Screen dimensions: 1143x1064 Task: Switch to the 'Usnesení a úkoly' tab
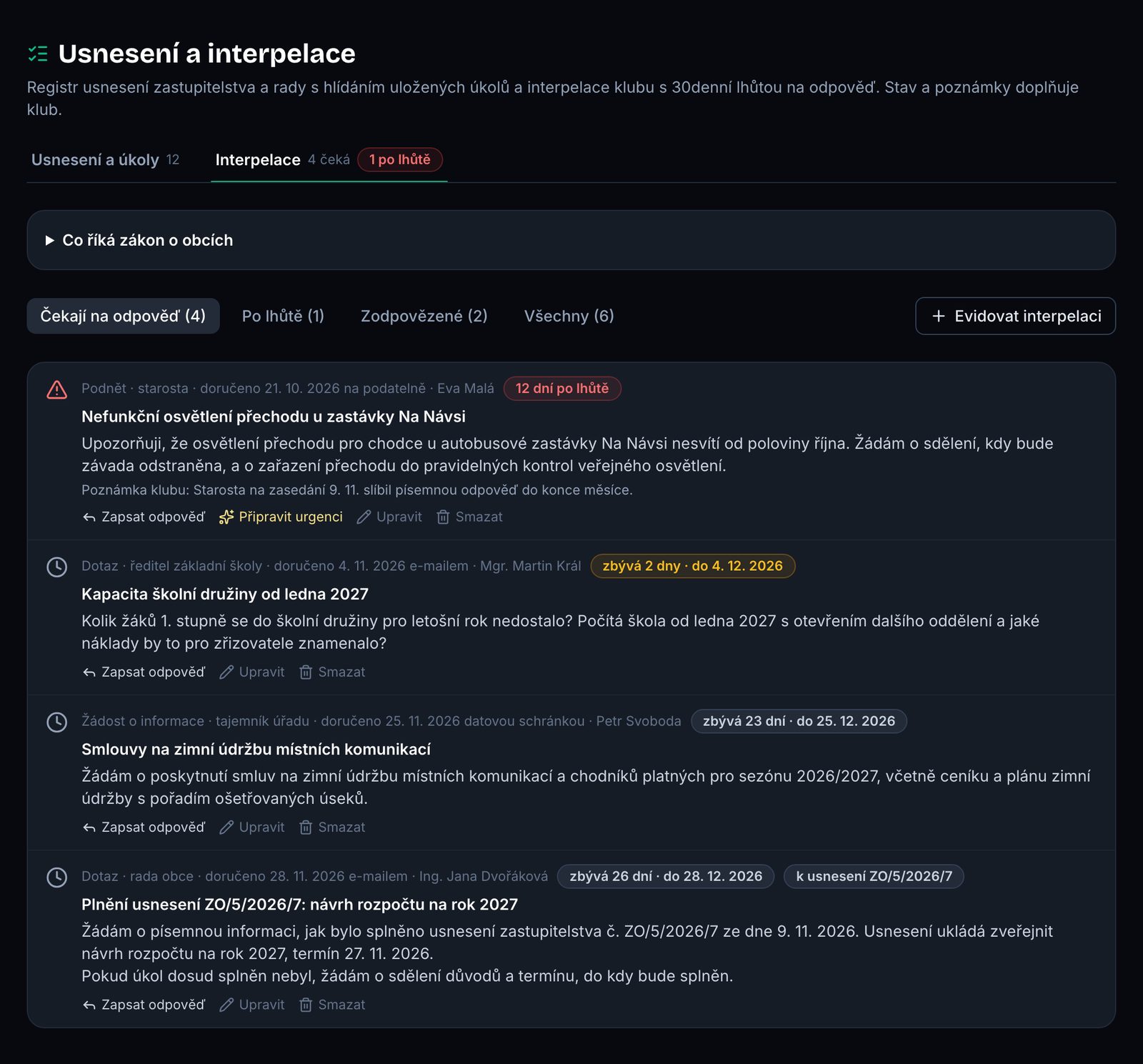(x=105, y=160)
